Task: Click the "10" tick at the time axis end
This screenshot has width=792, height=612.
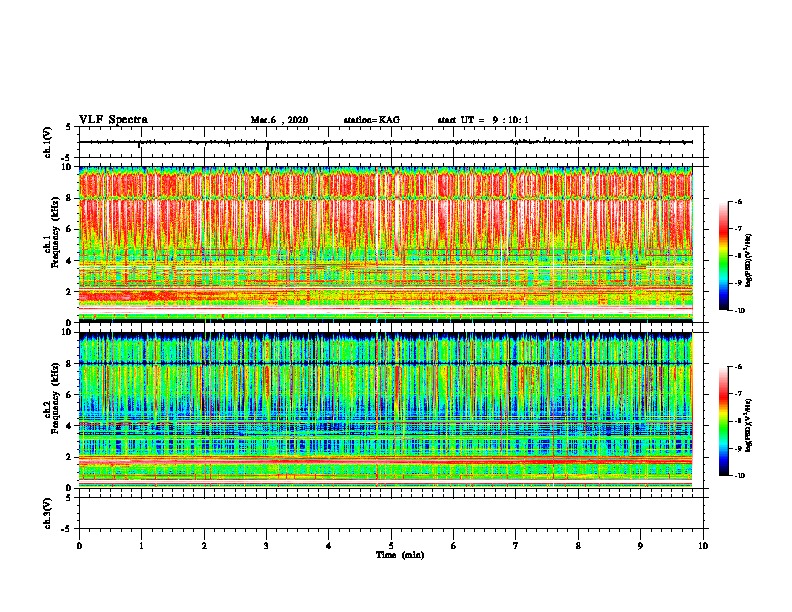Action: point(703,546)
